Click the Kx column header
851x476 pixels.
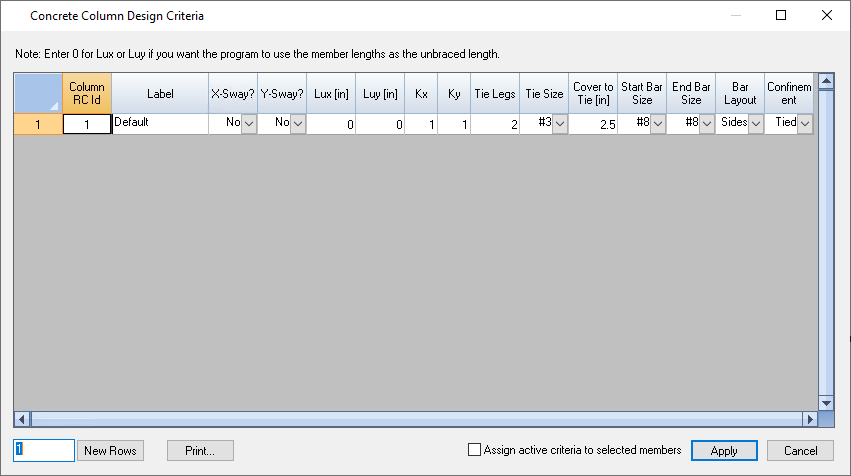point(421,93)
